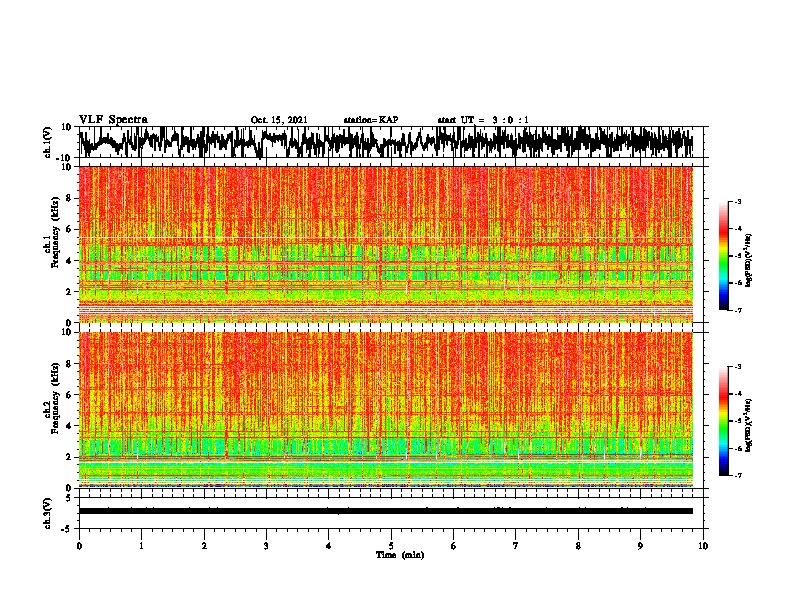Select the ch.2 "Frequency (kHz)" axis label
The height and width of the screenshot is (612, 792).
pos(55,398)
